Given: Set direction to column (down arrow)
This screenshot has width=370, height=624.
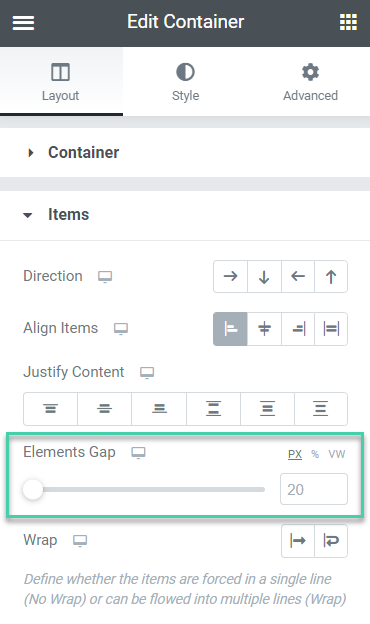Looking at the screenshot, I should (264, 276).
